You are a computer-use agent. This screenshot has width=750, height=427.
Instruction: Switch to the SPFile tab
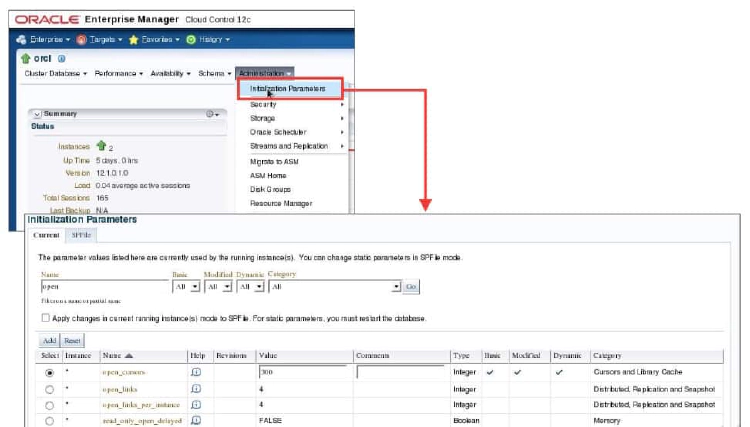point(81,235)
